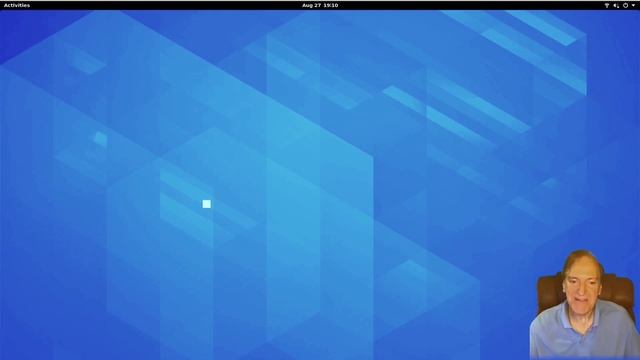Expand the system menu dropdown arrow

633,5
